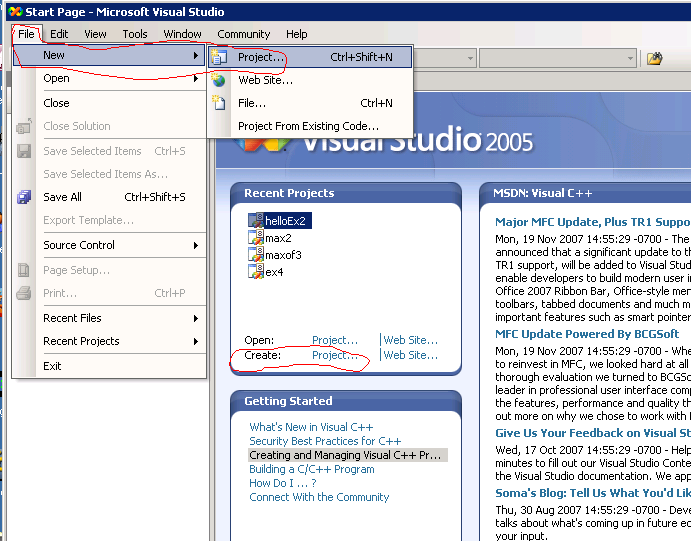The width and height of the screenshot is (695, 545).
Task: Select Save All in the File menu
Action: (109, 197)
